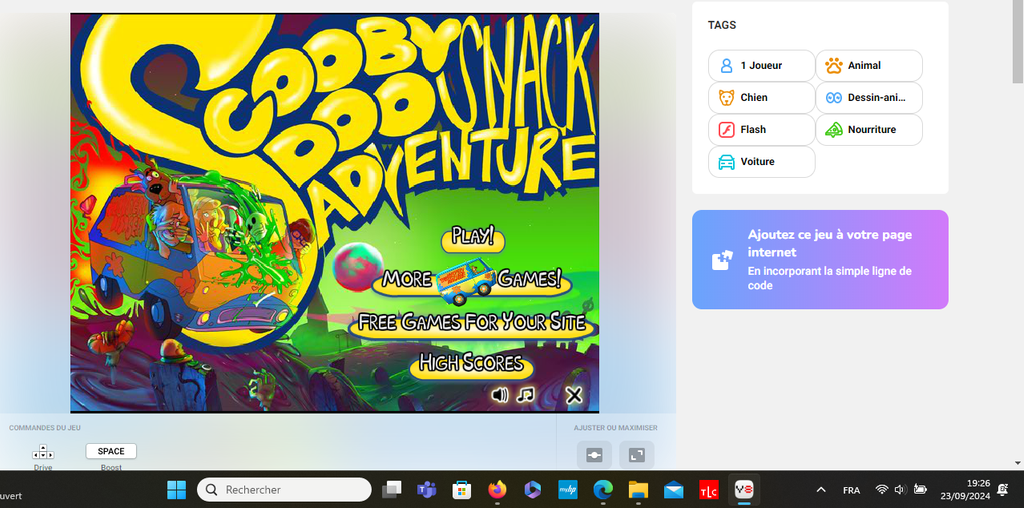Choose the Chien tag
Image resolution: width=1024 pixels, height=508 pixels.
761,98
